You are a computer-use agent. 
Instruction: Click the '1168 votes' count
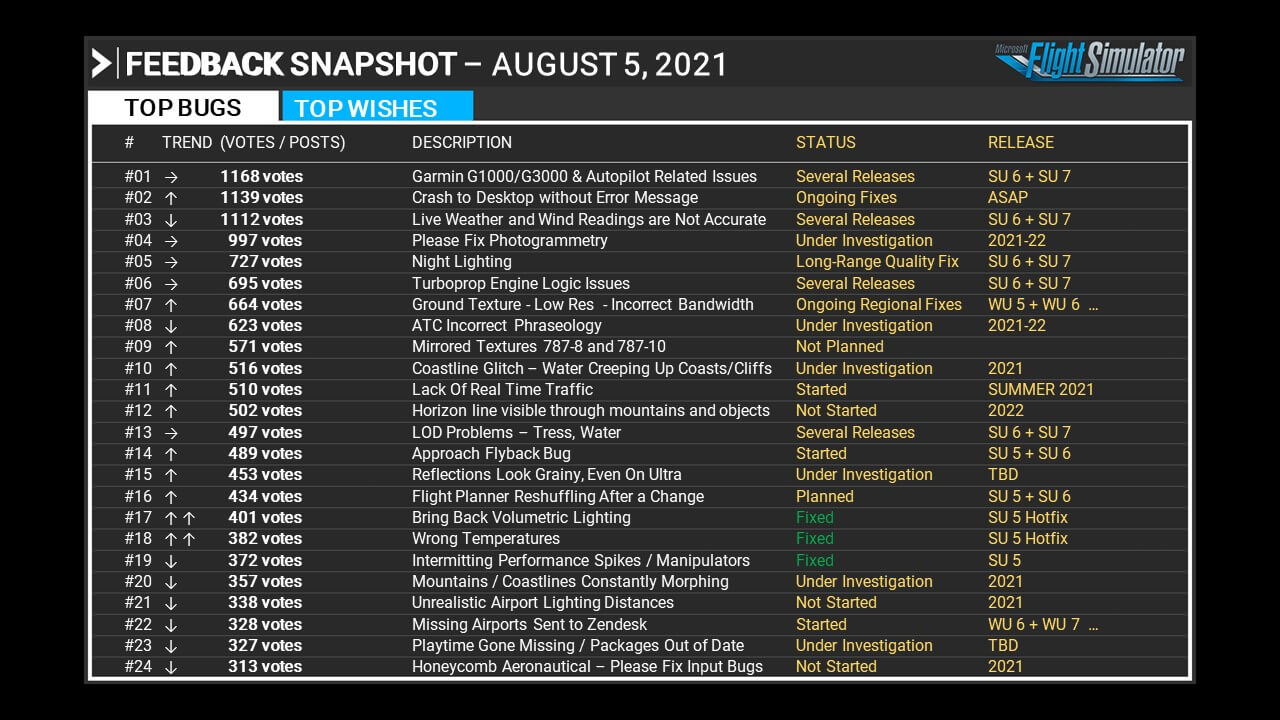click(262, 177)
